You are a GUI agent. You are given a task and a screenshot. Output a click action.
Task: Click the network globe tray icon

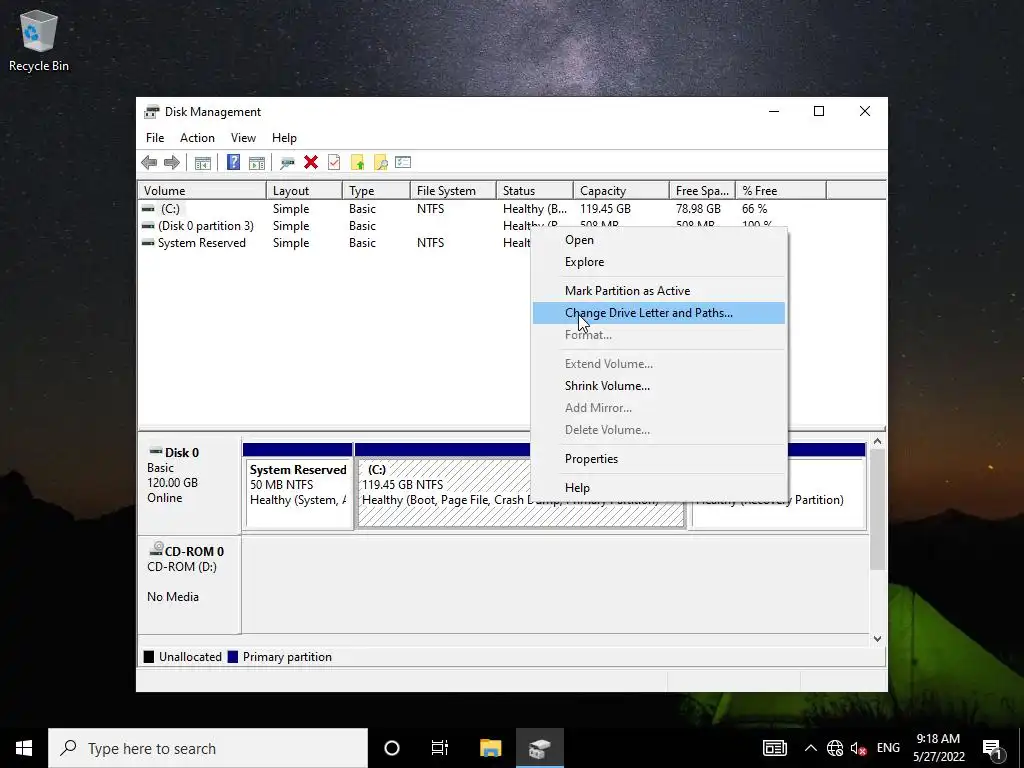[x=835, y=748]
